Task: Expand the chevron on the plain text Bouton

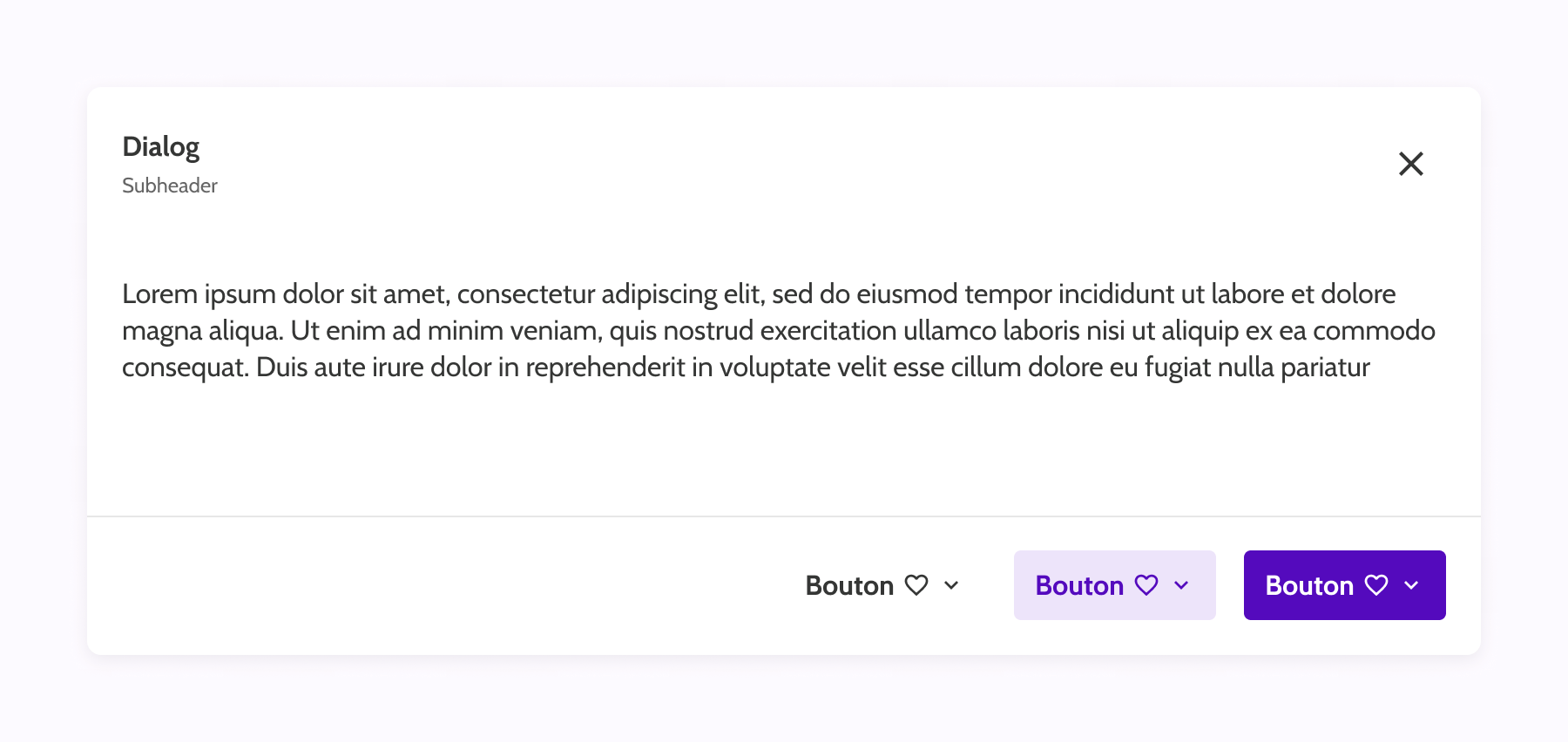Action: pyautogui.click(x=951, y=585)
